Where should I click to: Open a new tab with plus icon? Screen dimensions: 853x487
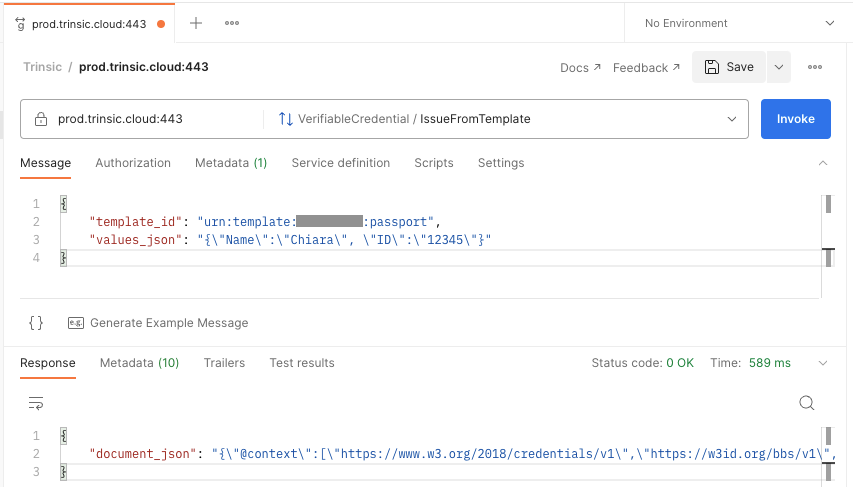point(196,23)
